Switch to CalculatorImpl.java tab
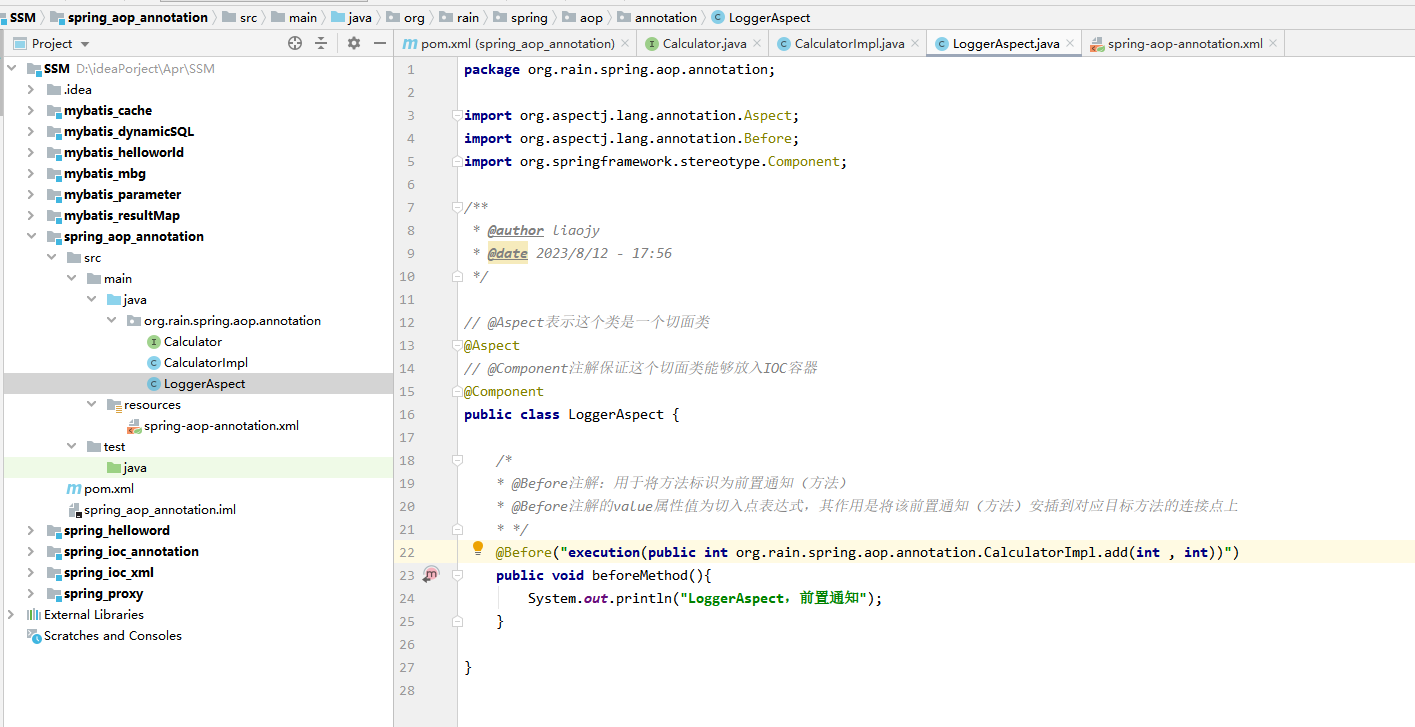 pyautogui.click(x=849, y=43)
